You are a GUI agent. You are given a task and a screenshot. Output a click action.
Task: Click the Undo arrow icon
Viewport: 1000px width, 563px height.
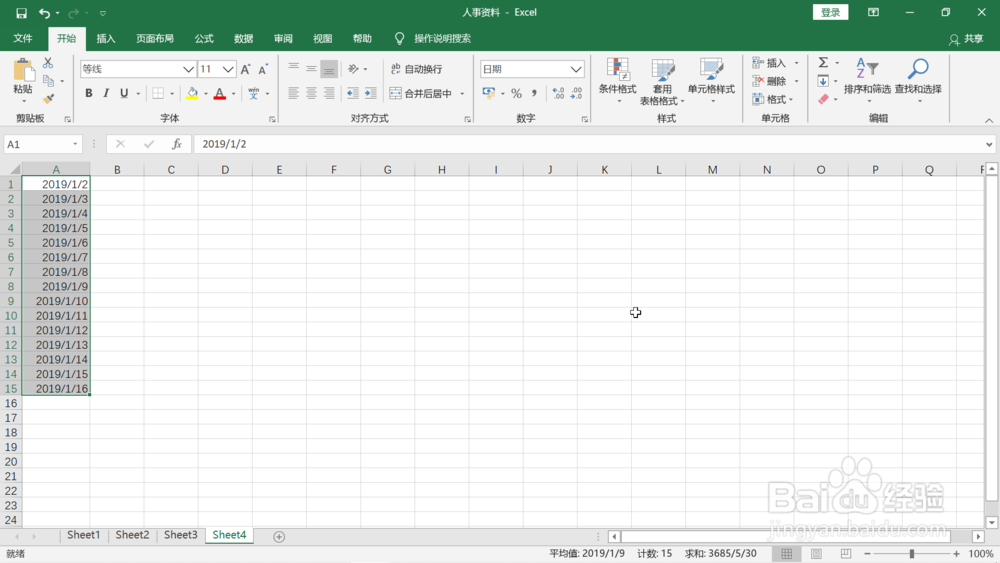44,13
